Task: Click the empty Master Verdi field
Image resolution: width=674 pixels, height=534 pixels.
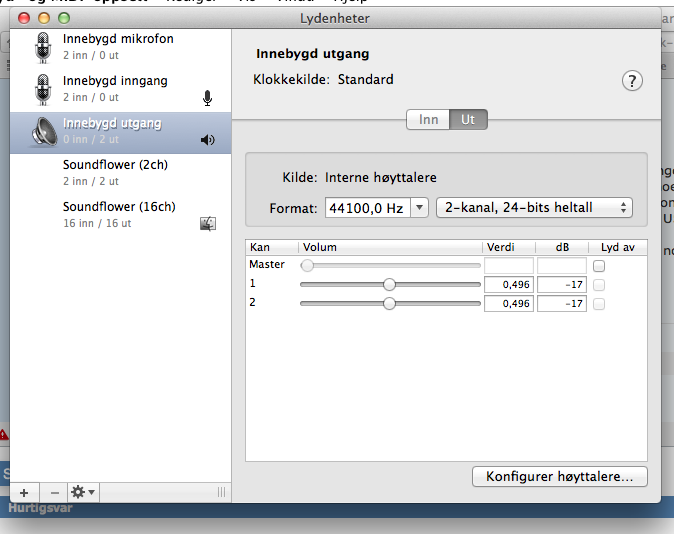Action: tap(509, 265)
